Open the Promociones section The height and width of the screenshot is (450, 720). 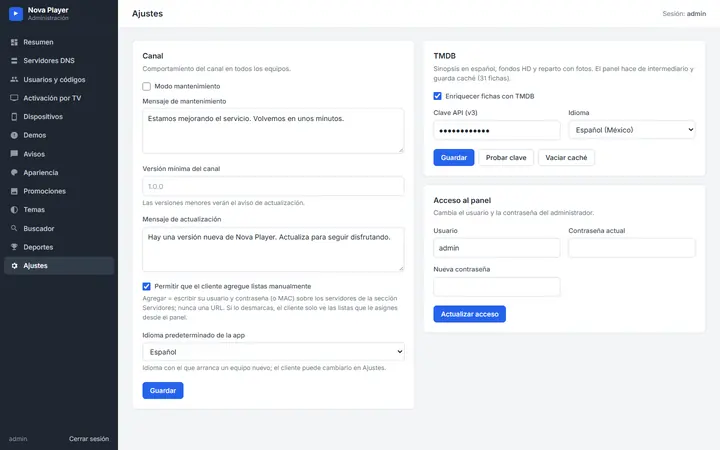(x=59, y=191)
